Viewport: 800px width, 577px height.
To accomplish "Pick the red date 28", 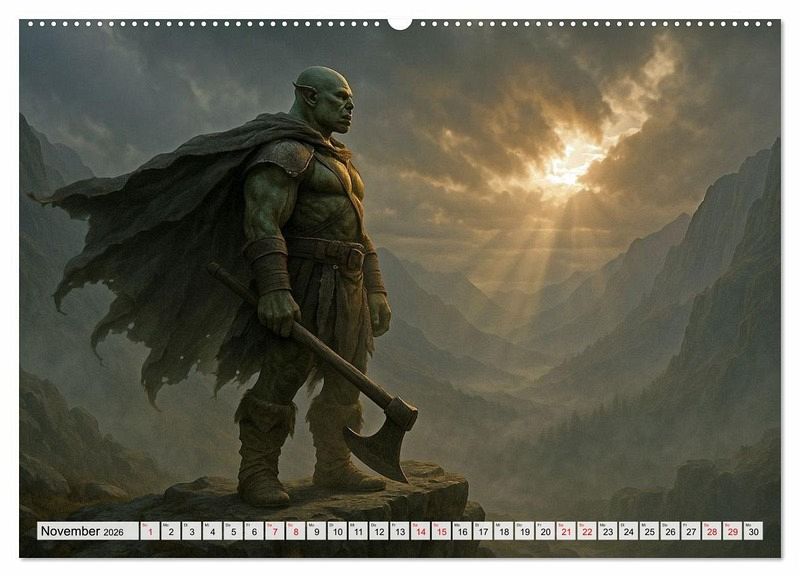I will coord(712,532).
